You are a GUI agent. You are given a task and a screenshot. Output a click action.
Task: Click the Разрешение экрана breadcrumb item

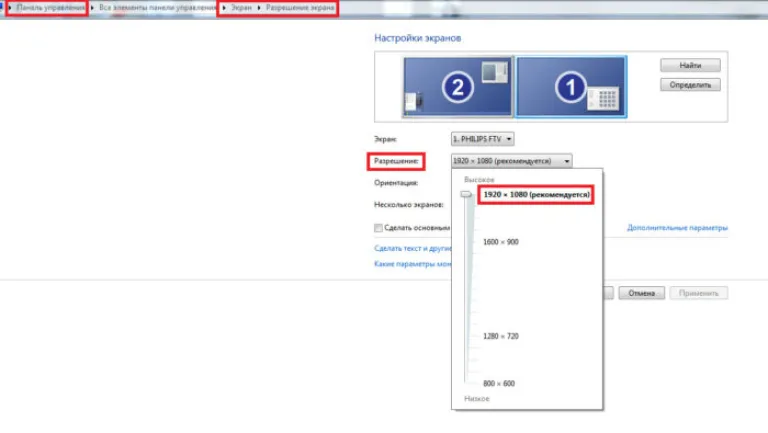coord(300,8)
